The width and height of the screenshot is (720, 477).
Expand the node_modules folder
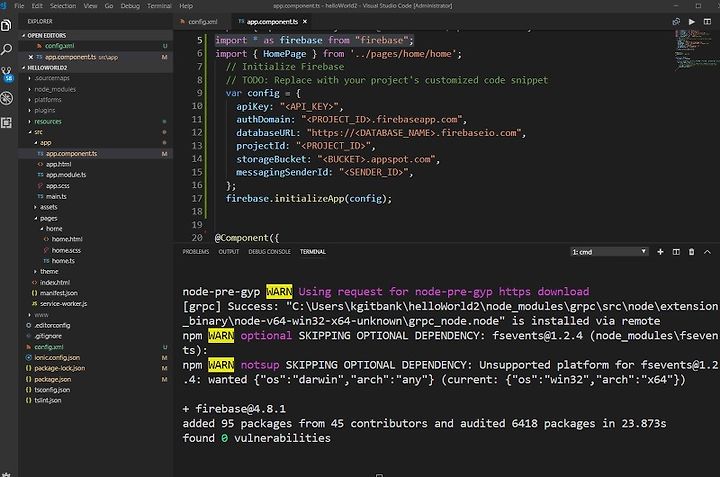coord(96,89)
